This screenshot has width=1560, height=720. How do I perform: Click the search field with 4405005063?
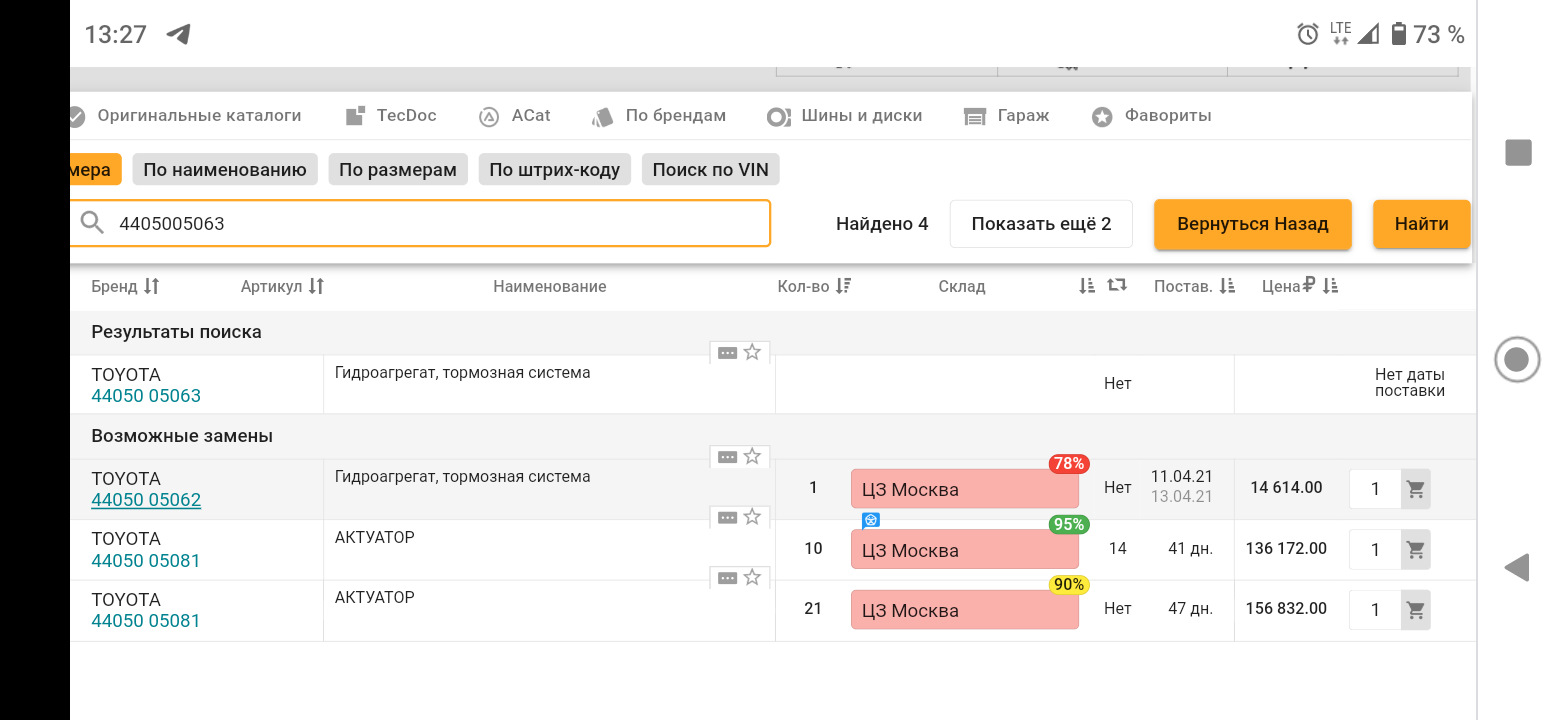tap(420, 223)
